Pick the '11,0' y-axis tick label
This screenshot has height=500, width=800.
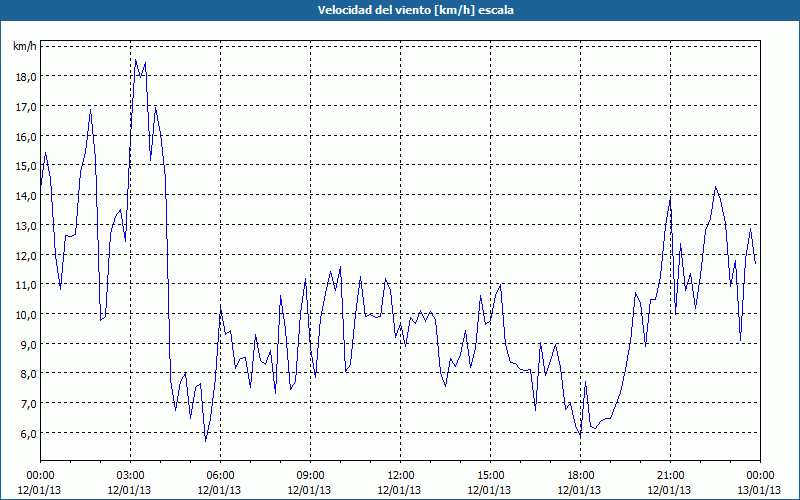[26, 285]
